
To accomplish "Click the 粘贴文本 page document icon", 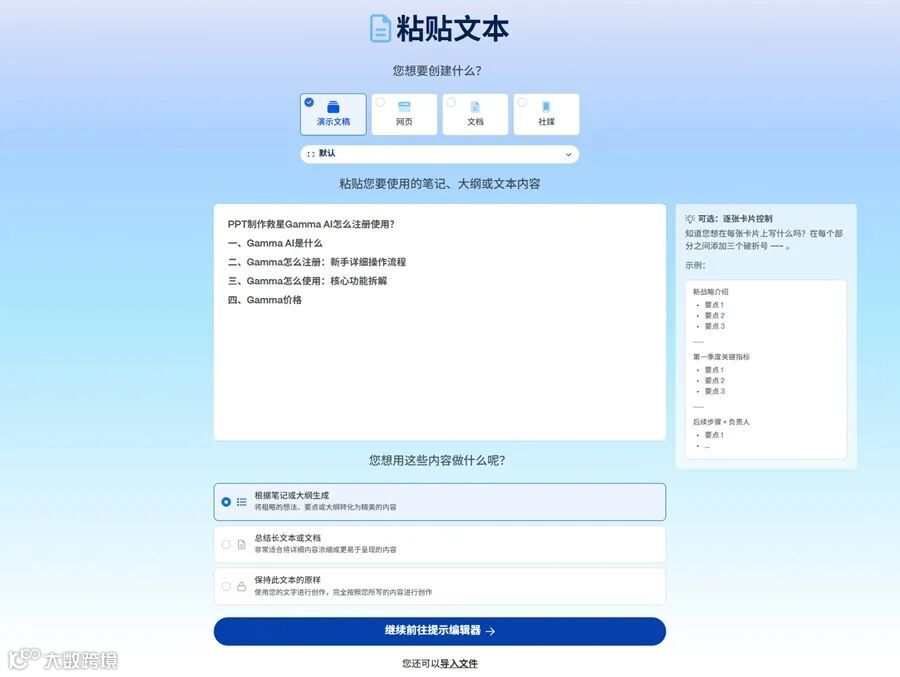I will pyautogui.click(x=380, y=28).
